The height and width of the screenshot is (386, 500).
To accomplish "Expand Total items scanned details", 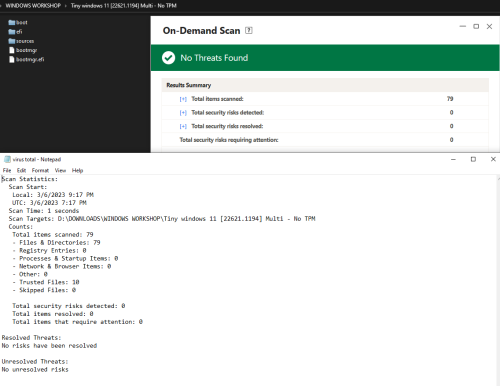I will pyautogui.click(x=183, y=99).
